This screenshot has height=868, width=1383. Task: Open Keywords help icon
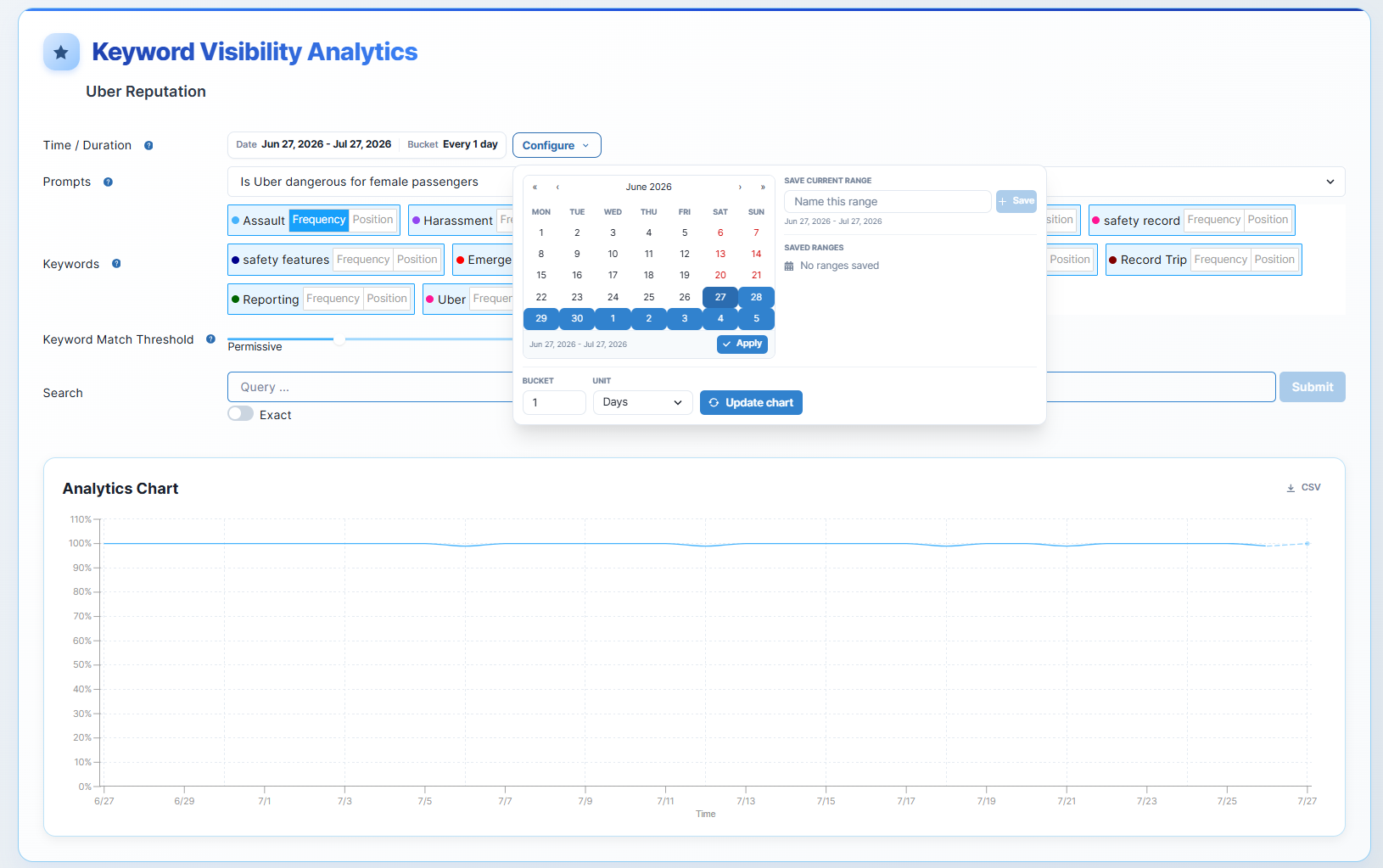(116, 264)
